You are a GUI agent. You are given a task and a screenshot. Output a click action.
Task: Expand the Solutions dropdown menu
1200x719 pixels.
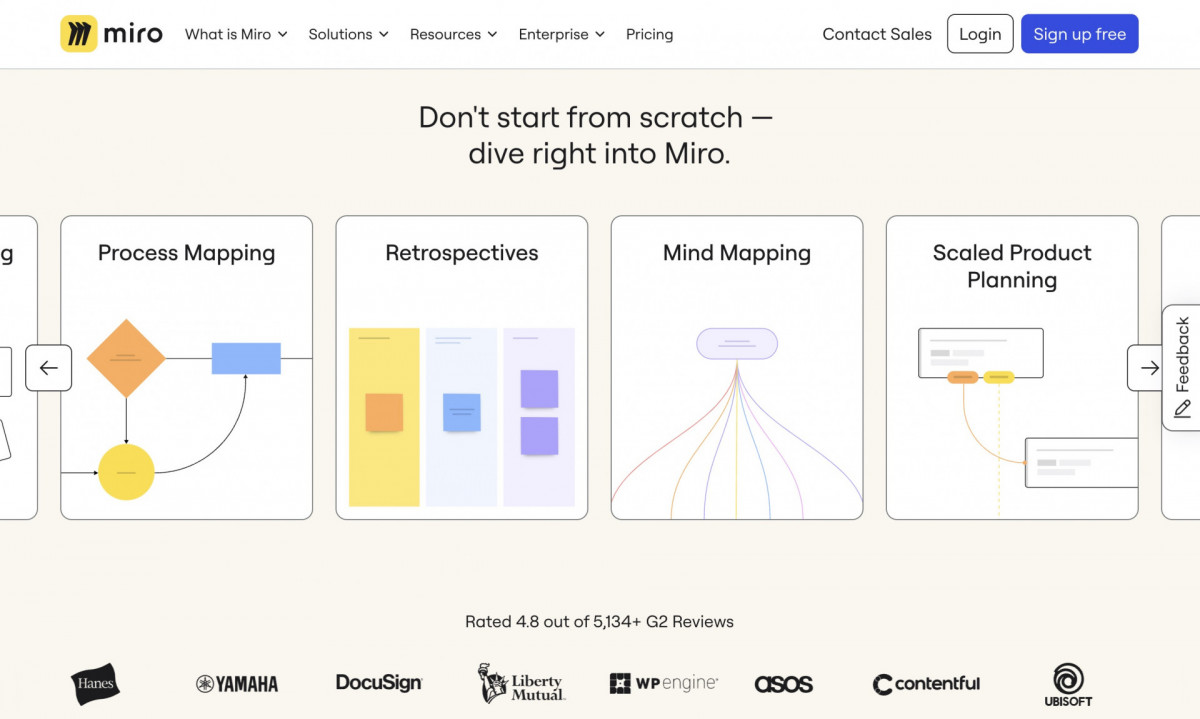(x=348, y=33)
